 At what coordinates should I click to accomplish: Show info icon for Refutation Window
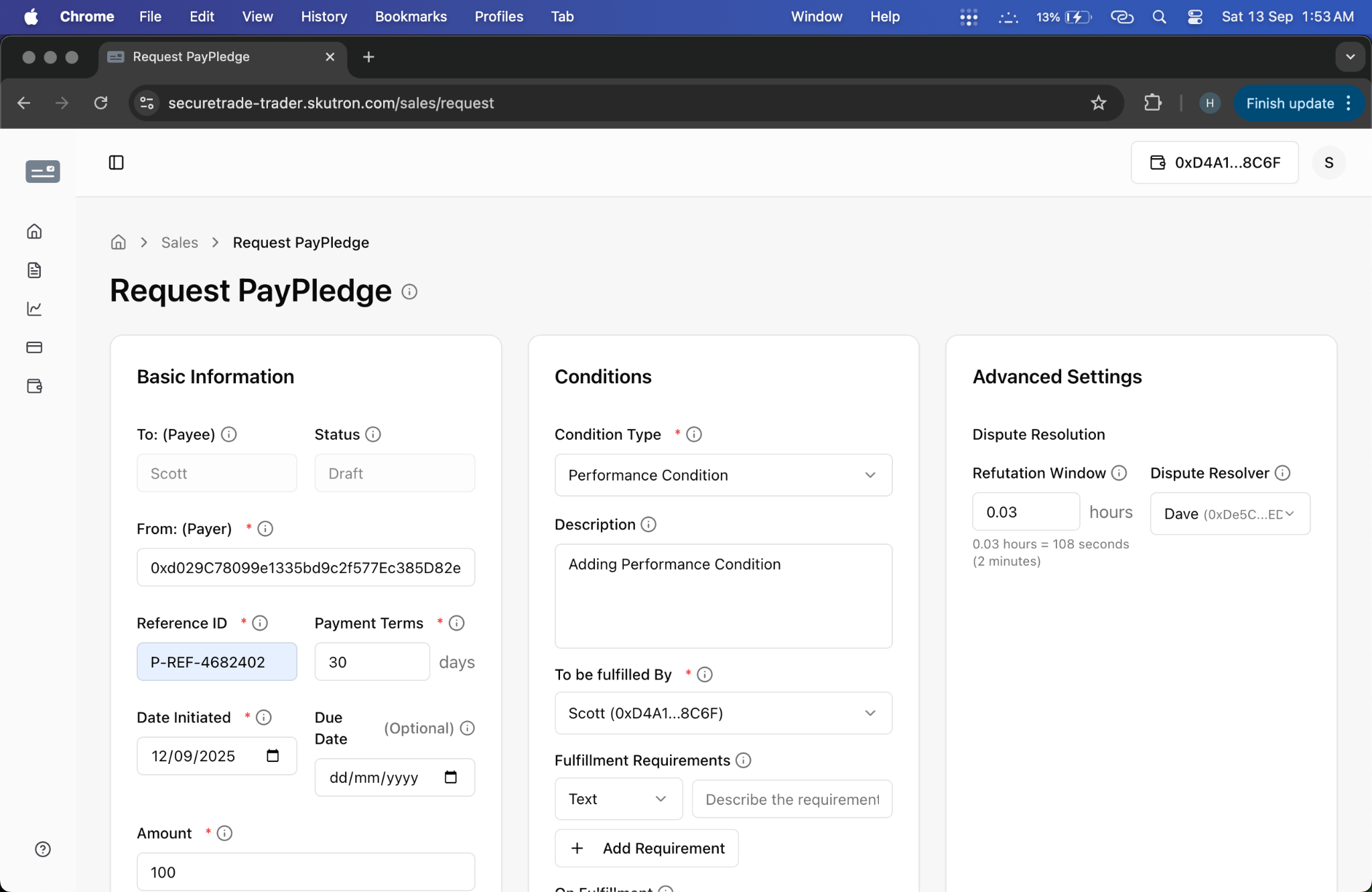pyautogui.click(x=1119, y=473)
